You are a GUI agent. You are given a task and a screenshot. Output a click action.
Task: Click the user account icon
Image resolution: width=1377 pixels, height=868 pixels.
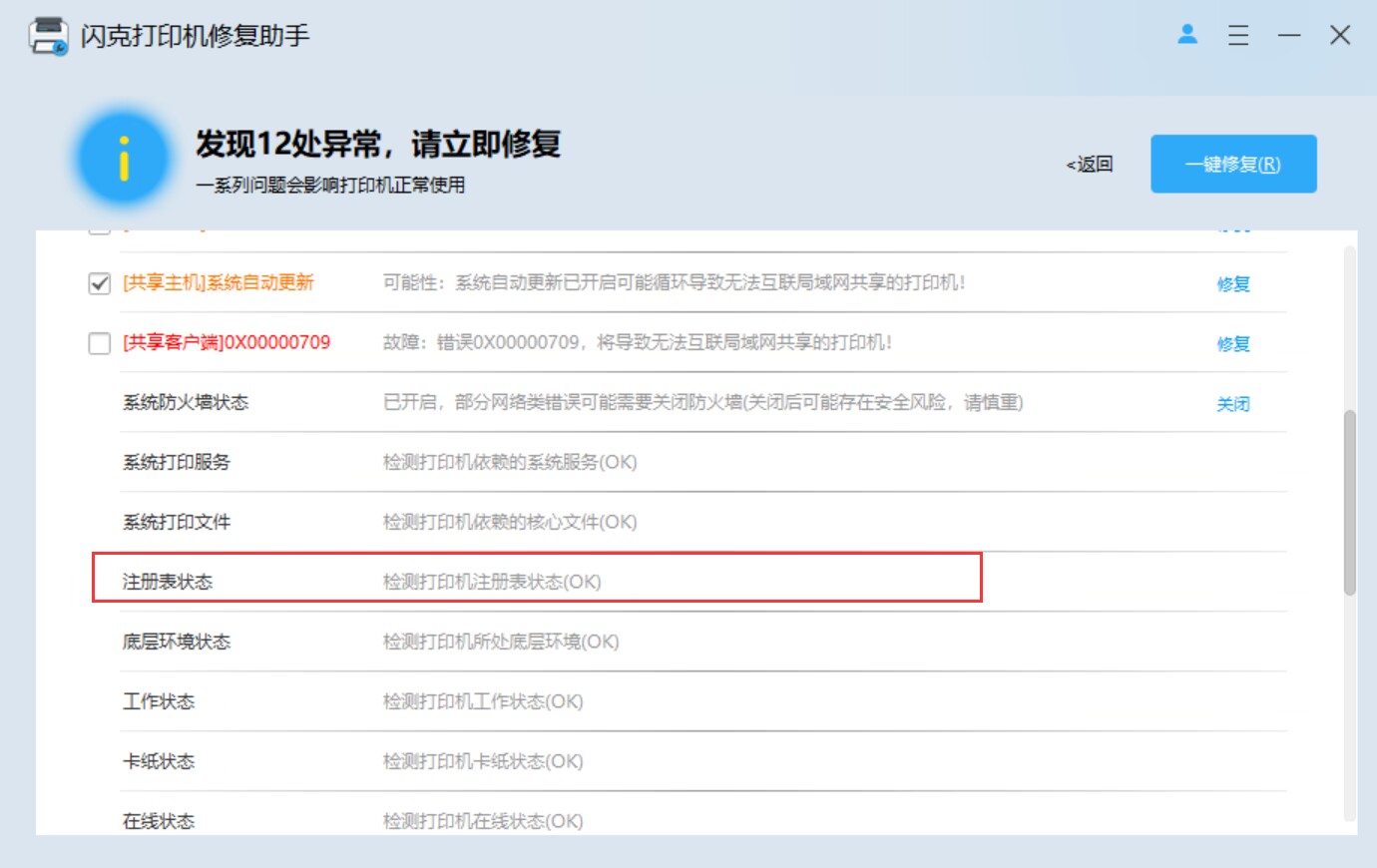tap(1187, 35)
